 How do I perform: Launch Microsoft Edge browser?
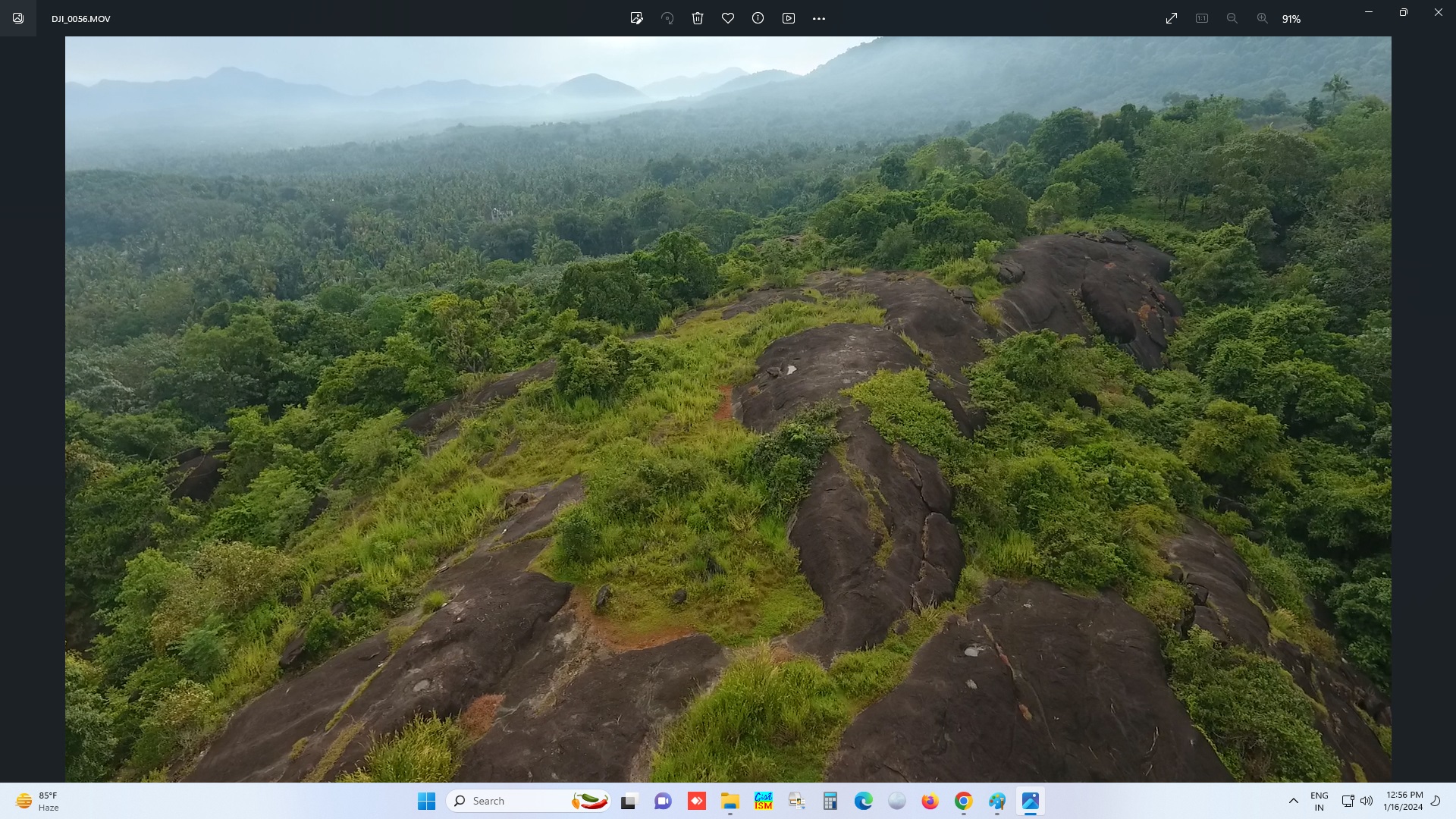pos(864,801)
